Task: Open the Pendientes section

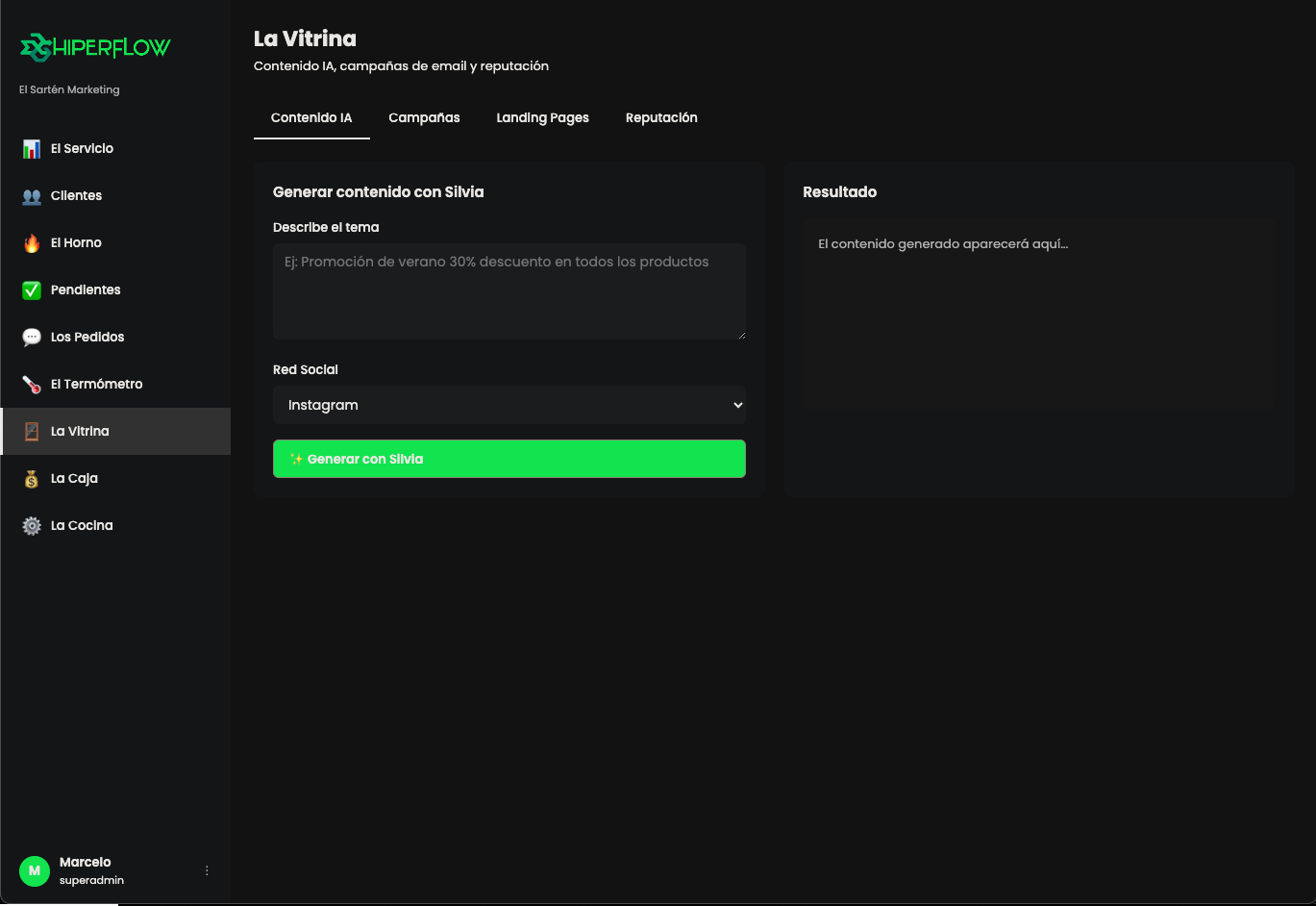Action: (x=115, y=290)
